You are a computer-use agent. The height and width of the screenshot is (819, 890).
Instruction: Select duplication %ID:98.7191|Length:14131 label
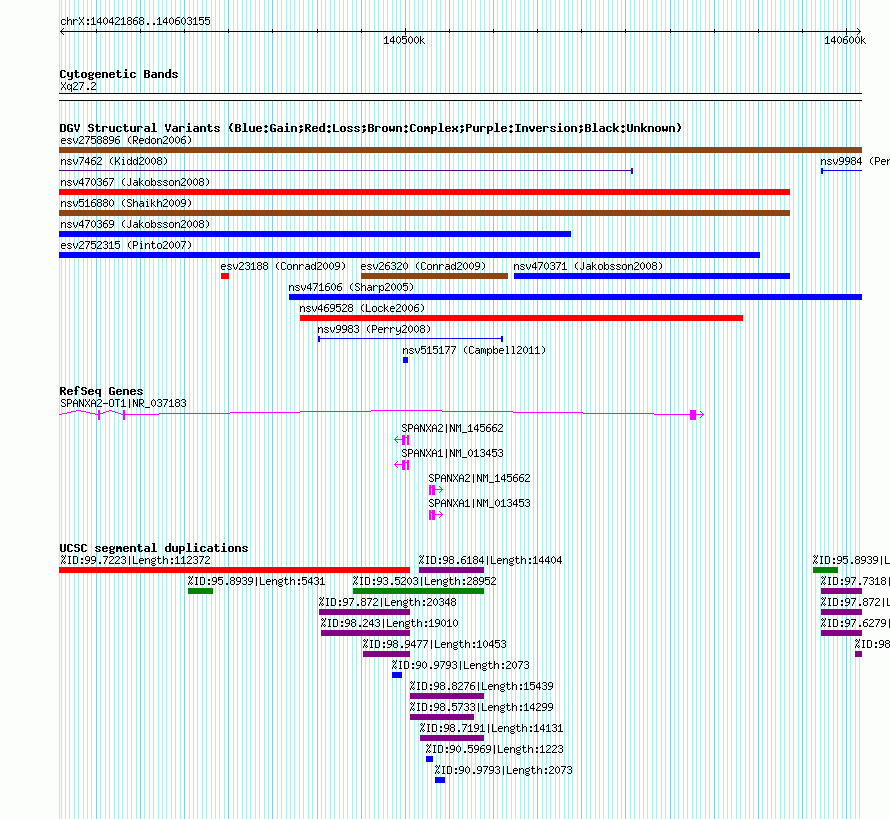pos(492,728)
